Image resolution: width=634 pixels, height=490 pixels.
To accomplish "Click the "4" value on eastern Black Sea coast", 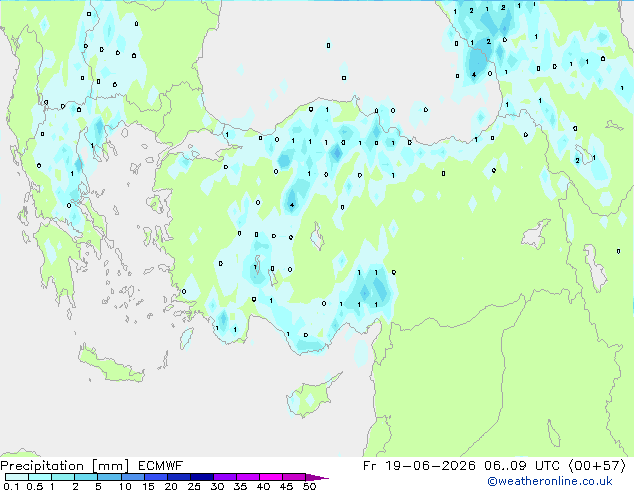I will click(474, 74).
